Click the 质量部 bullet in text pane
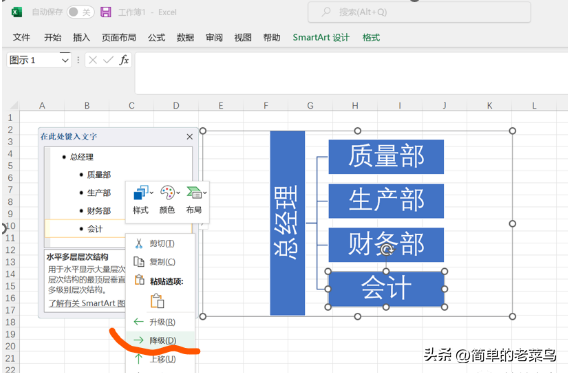This screenshot has height=373, width=568. pyautogui.click(x=99, y=175)
